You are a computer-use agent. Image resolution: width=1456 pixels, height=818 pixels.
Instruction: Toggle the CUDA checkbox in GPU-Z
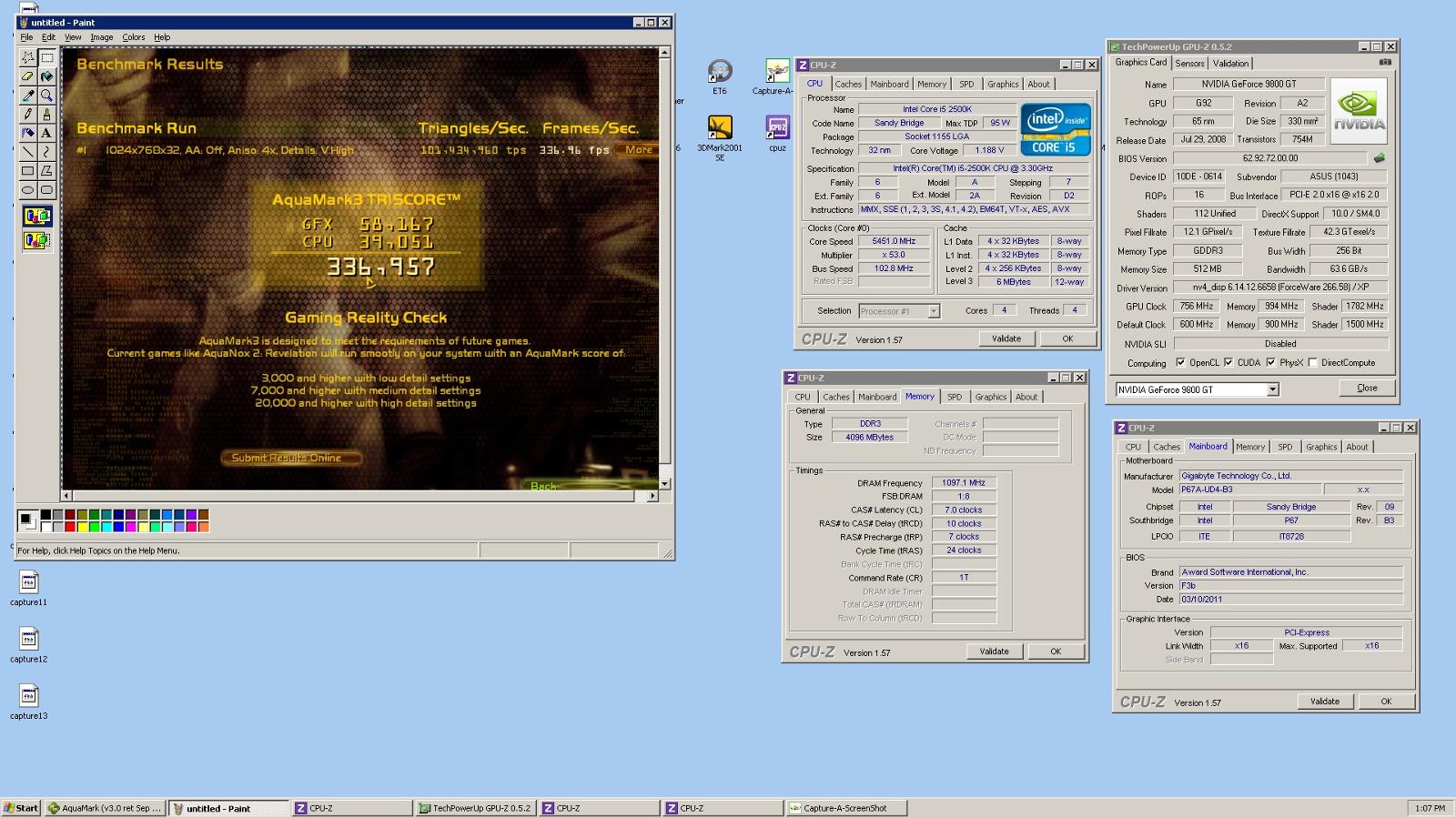[x=1228, y=362]
